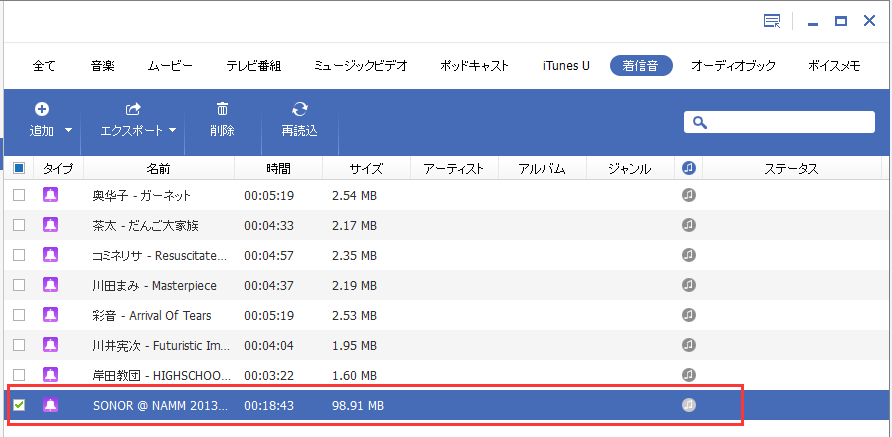Sort by the ジャンル column header
Image resolution: width=892 pixels, height=437 pixels.
pos(630,168)
